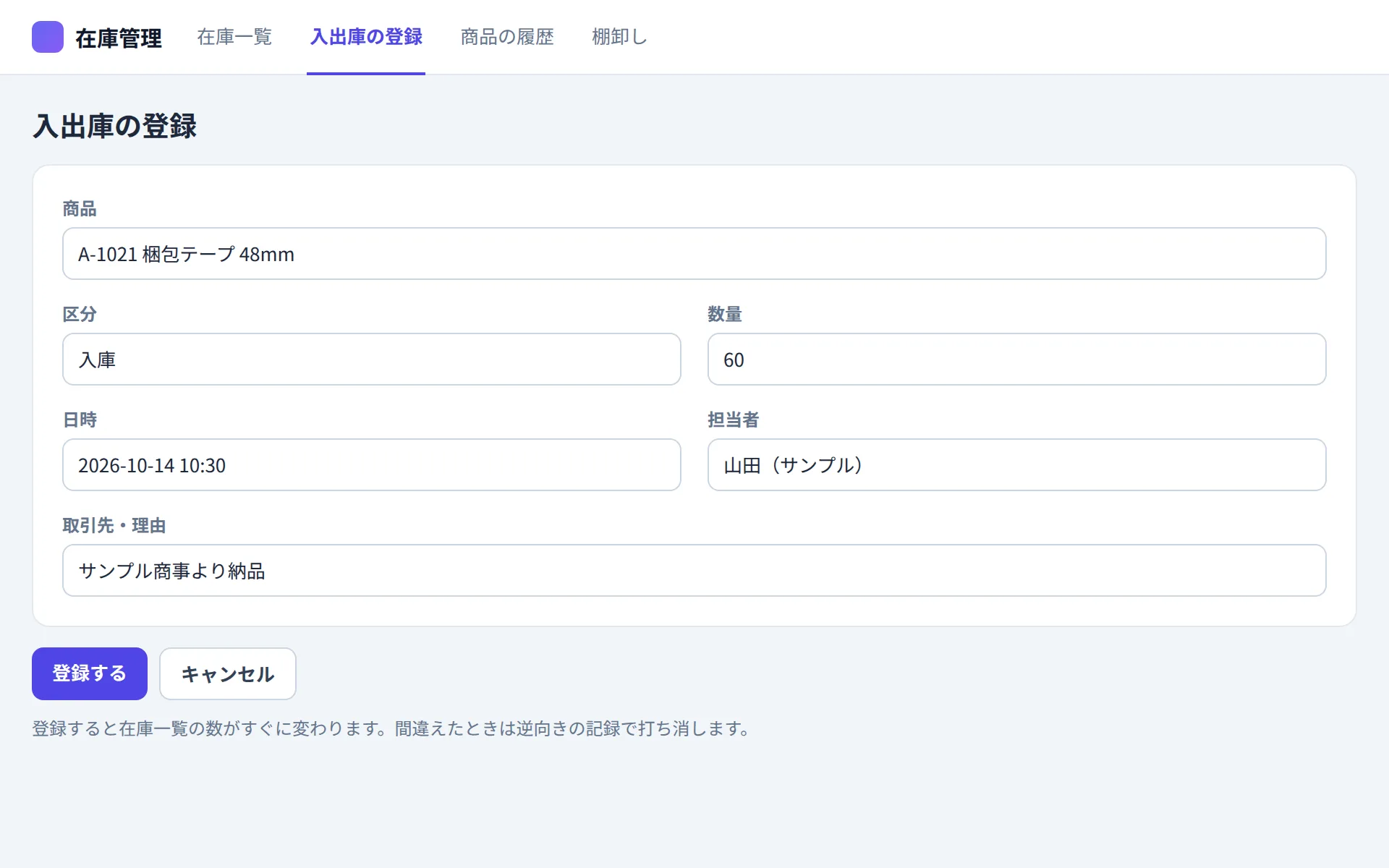Click the キャンセル button
The width and height of the screenshot is (1389, 868).
click(228, 673)
